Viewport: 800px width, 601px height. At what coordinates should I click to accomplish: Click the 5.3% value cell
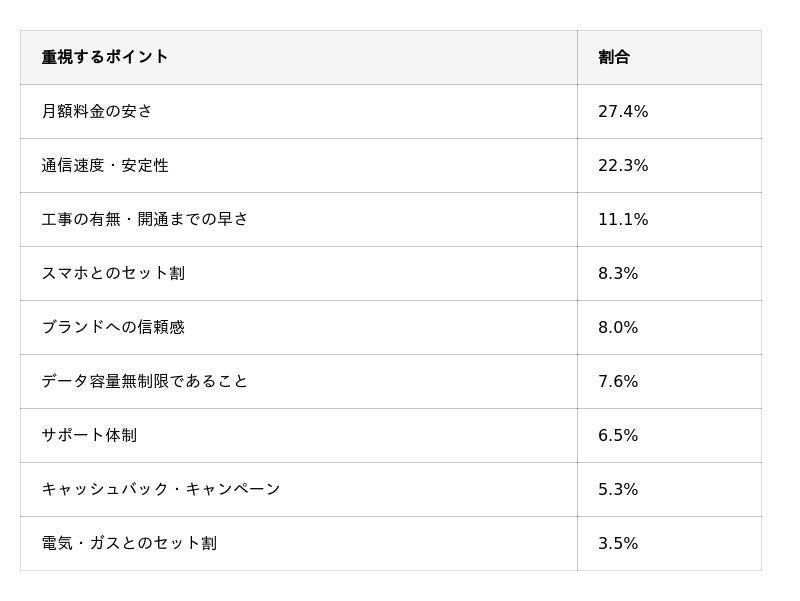[669, 490]
